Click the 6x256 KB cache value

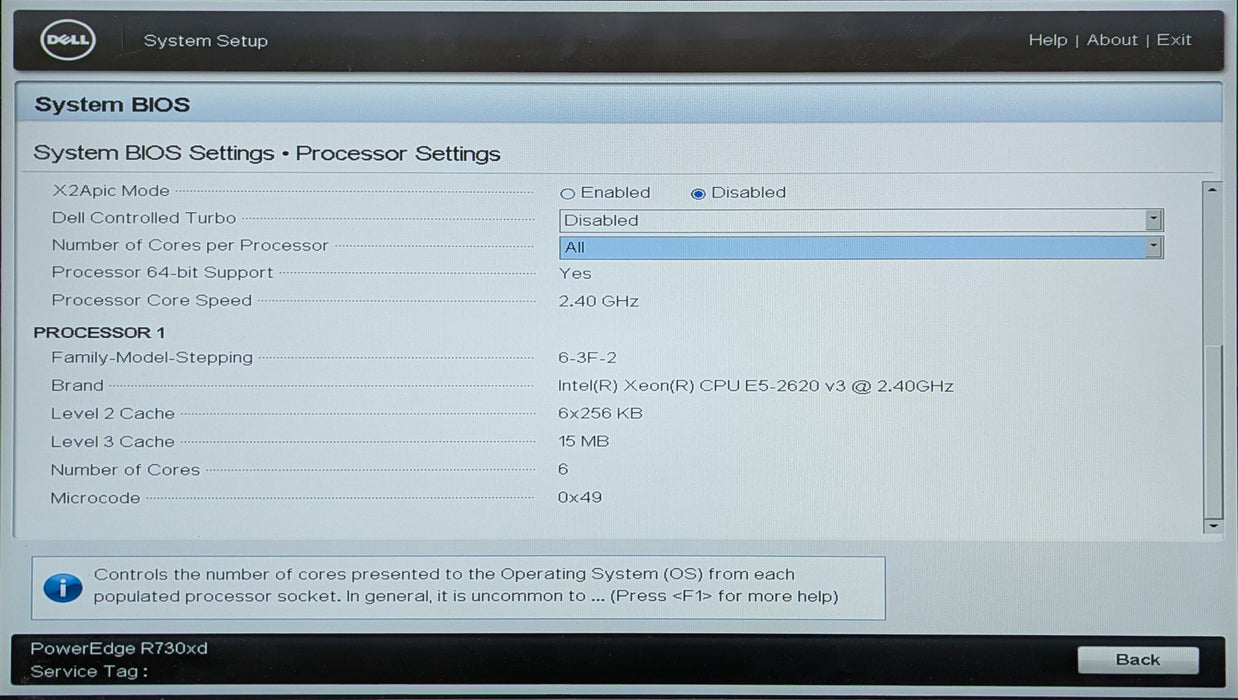point(600,413)
